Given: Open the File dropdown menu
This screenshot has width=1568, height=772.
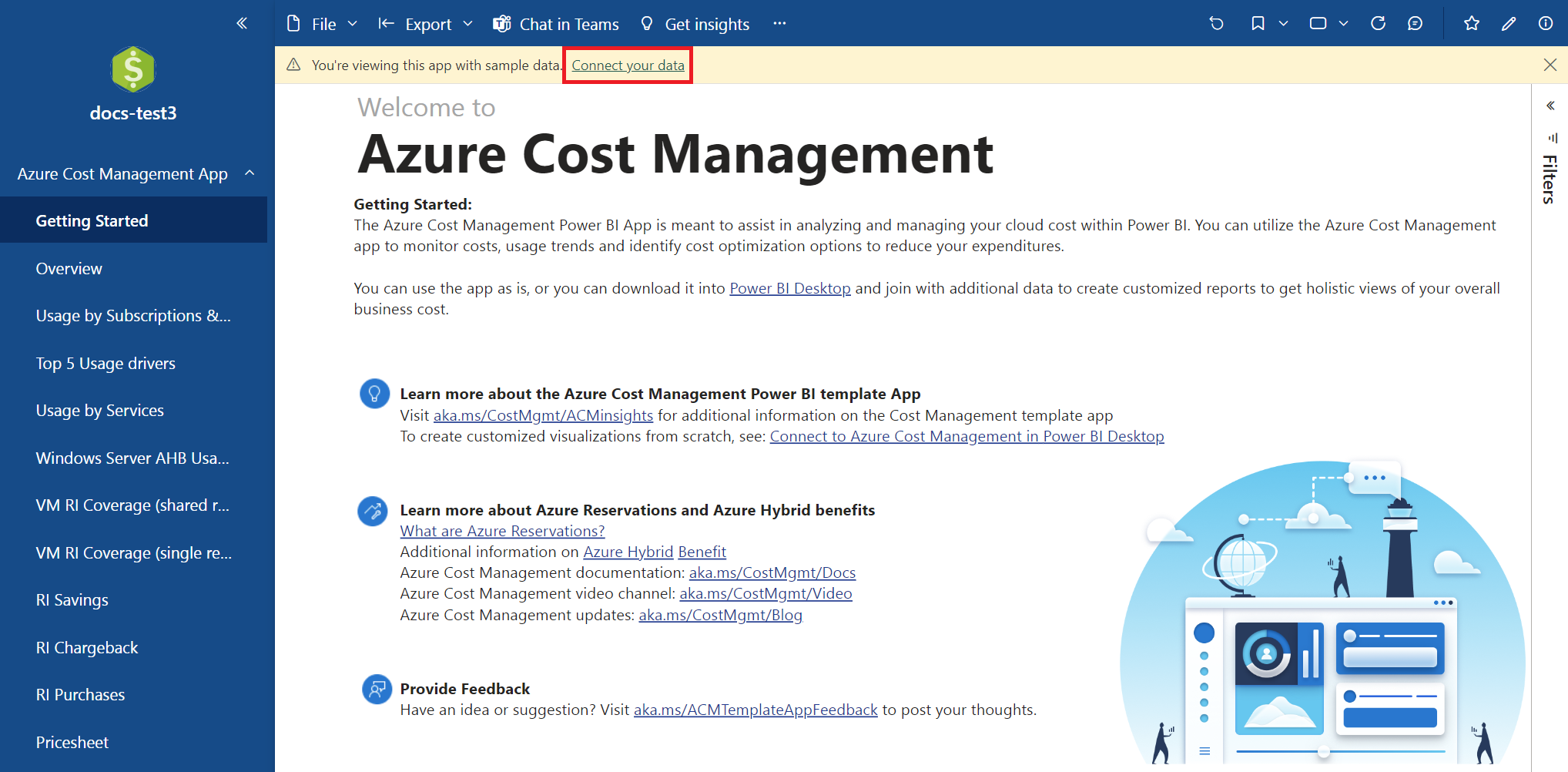Looking at the screenshot, I should click(323, 24).
